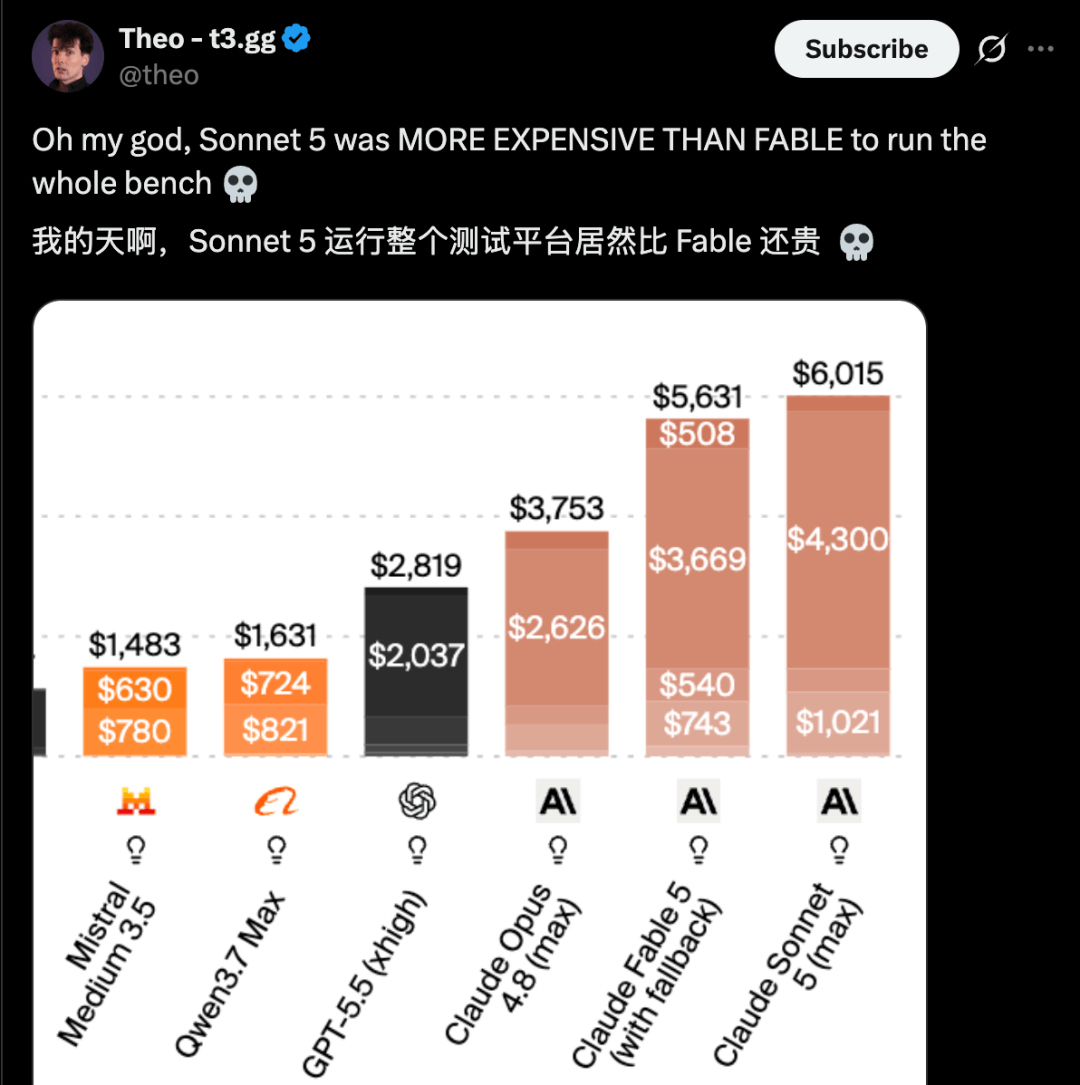Viewport: 1080px width, 1085px height.
Task: Click the Anthropic logo above Claude Opus 4.8
Action: pyautogui.click(x=558, y=801)
